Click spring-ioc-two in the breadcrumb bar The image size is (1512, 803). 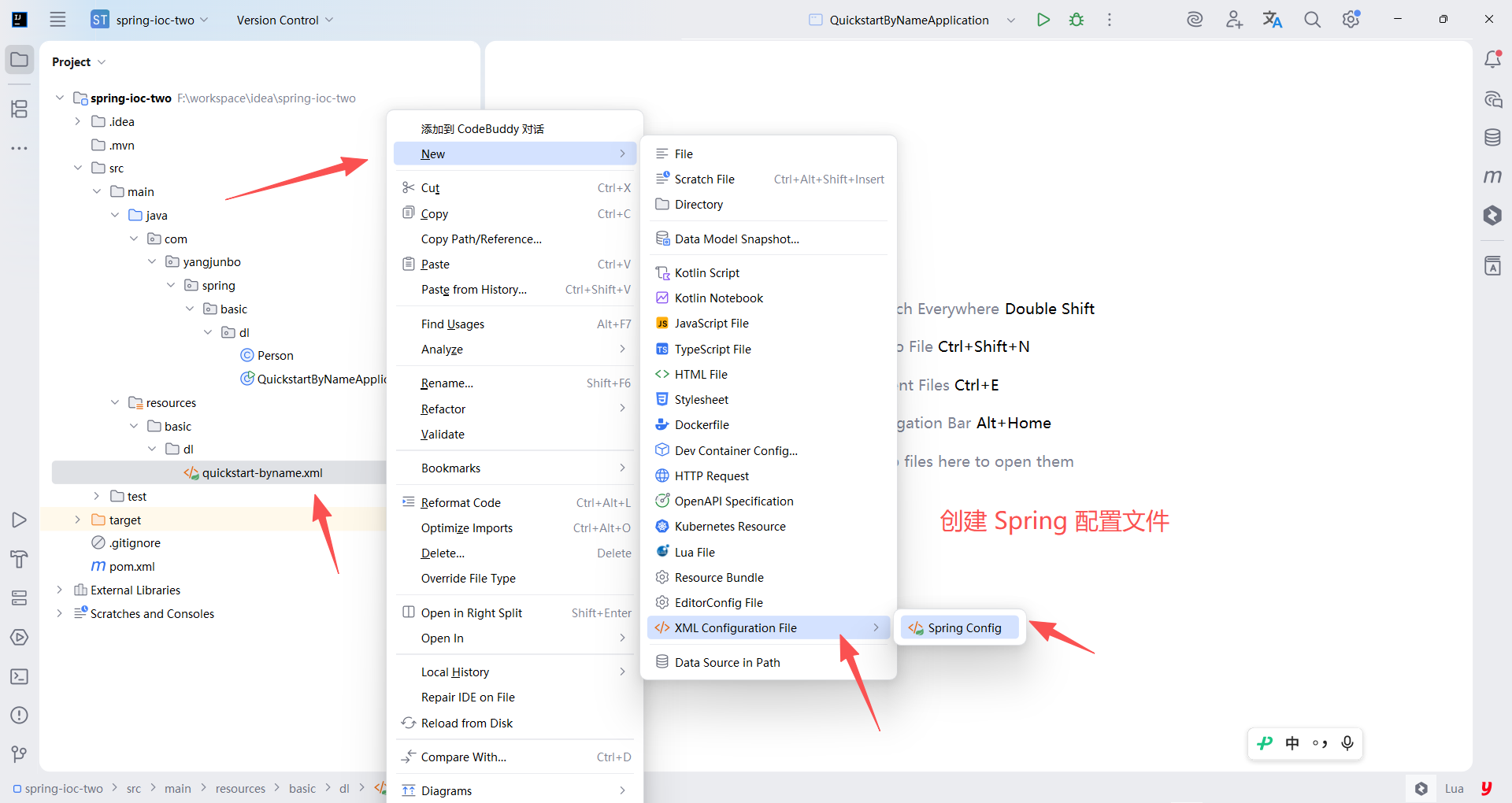[58, 788]
